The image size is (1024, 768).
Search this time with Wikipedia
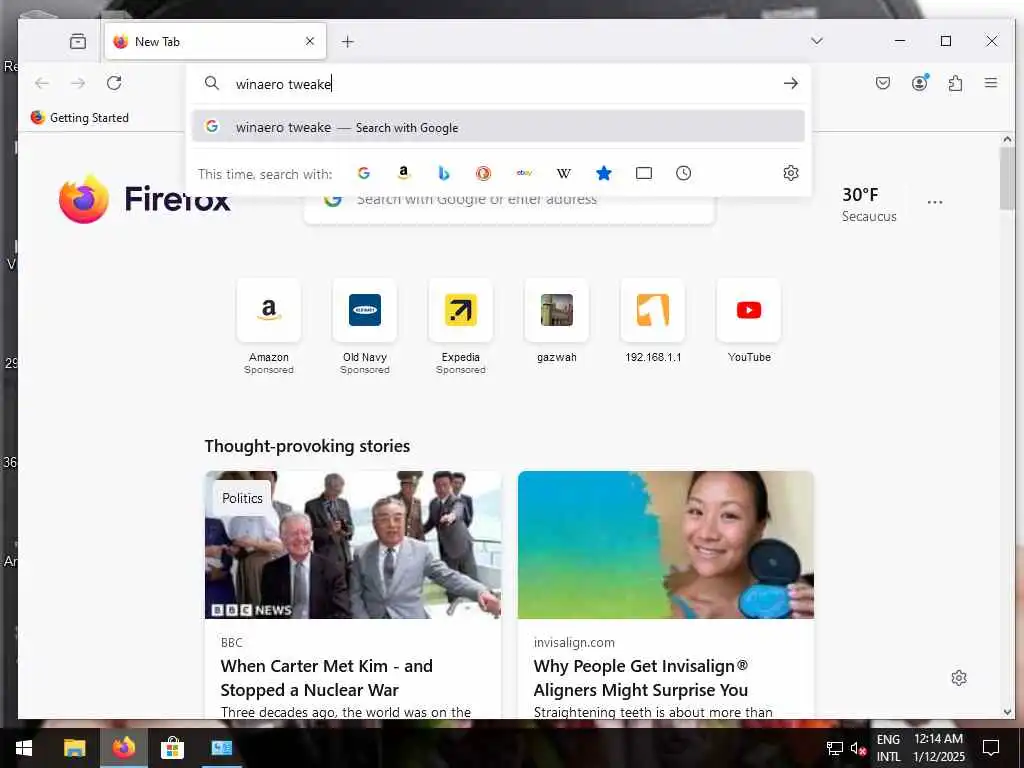[564, 173]
